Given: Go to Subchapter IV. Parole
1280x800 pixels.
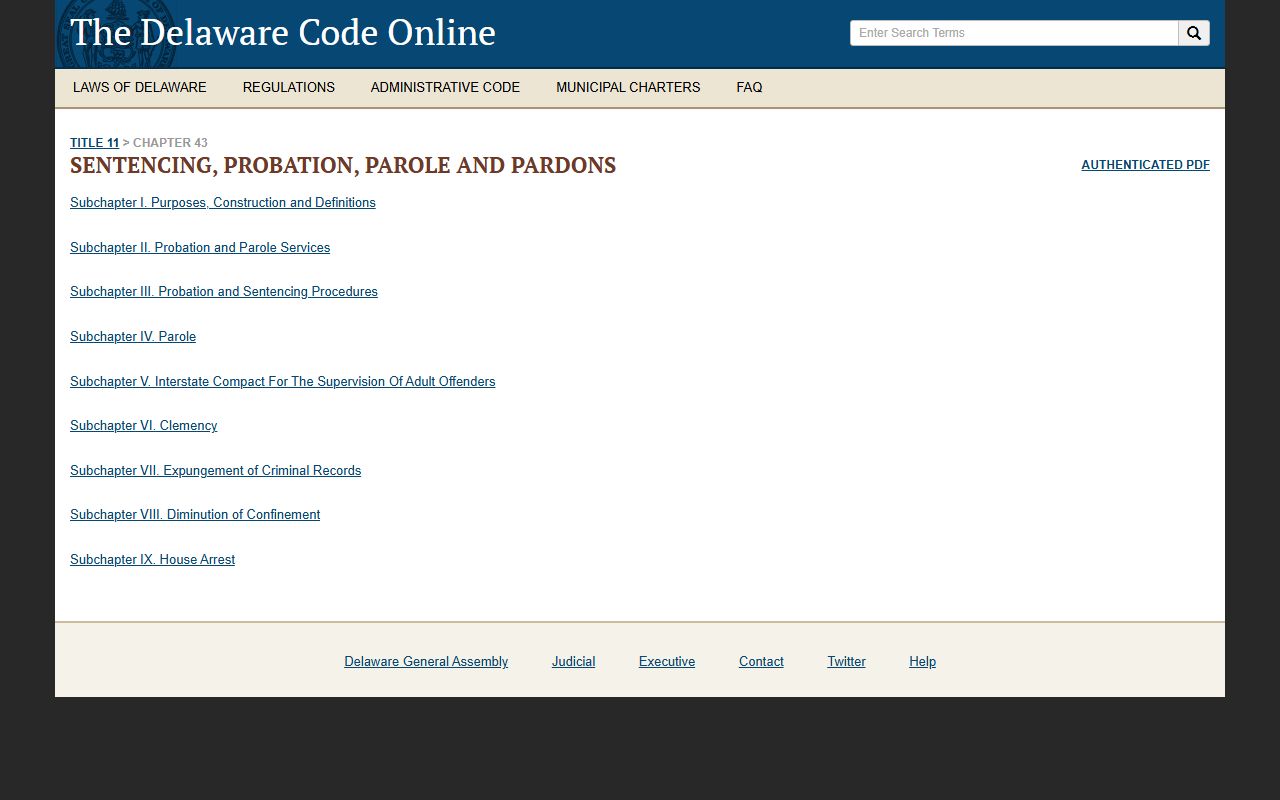Looking at the screenshot, I should pos(133,337).
